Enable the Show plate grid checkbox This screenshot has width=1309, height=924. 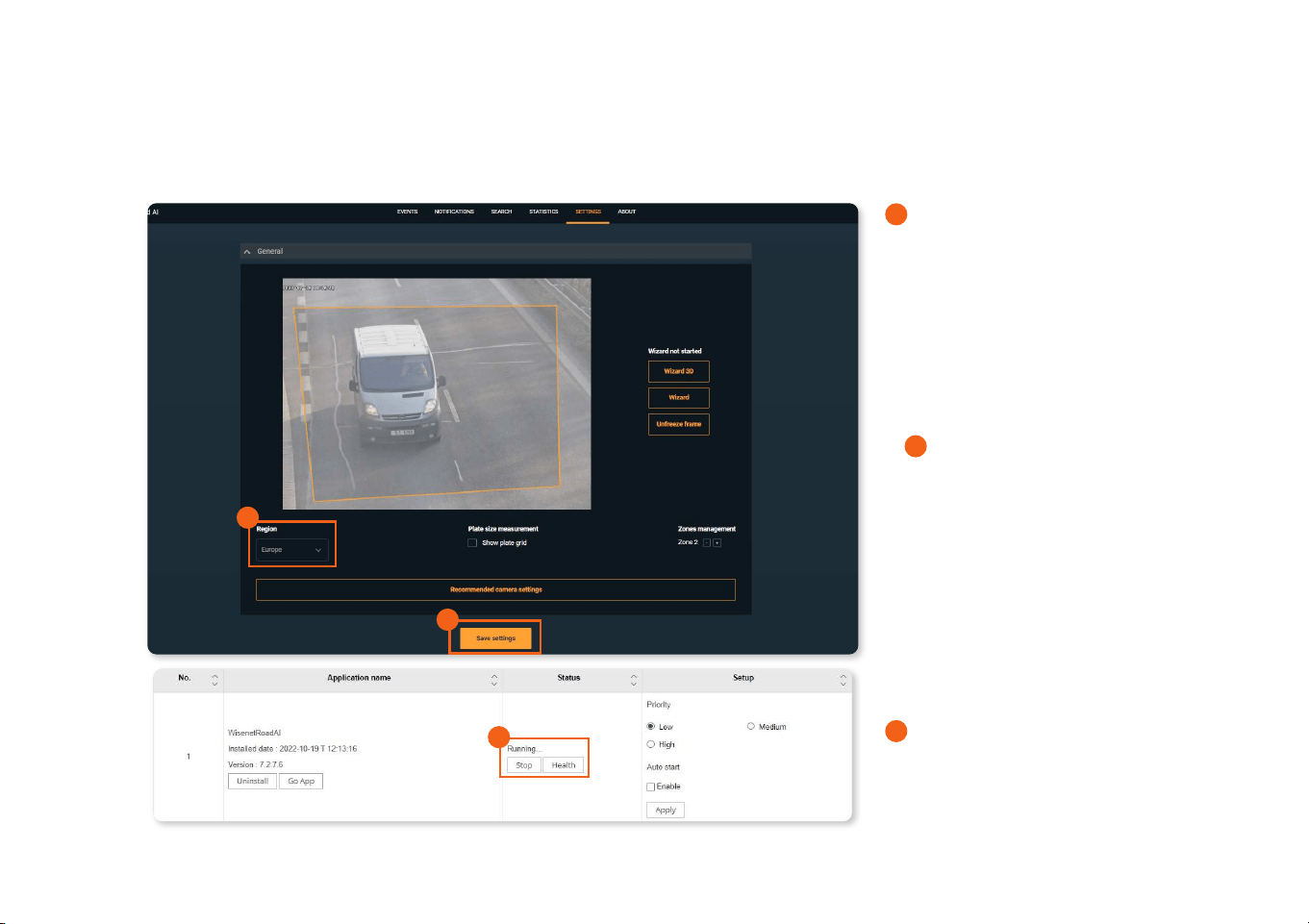pos(472,543)
